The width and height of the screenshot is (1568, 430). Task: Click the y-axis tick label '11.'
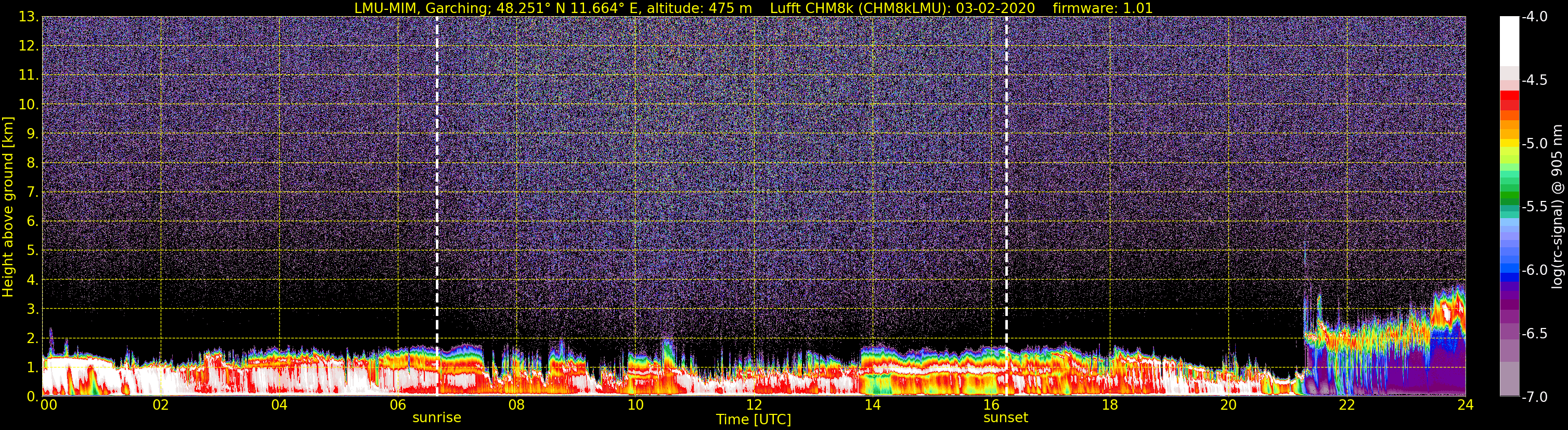29,75
